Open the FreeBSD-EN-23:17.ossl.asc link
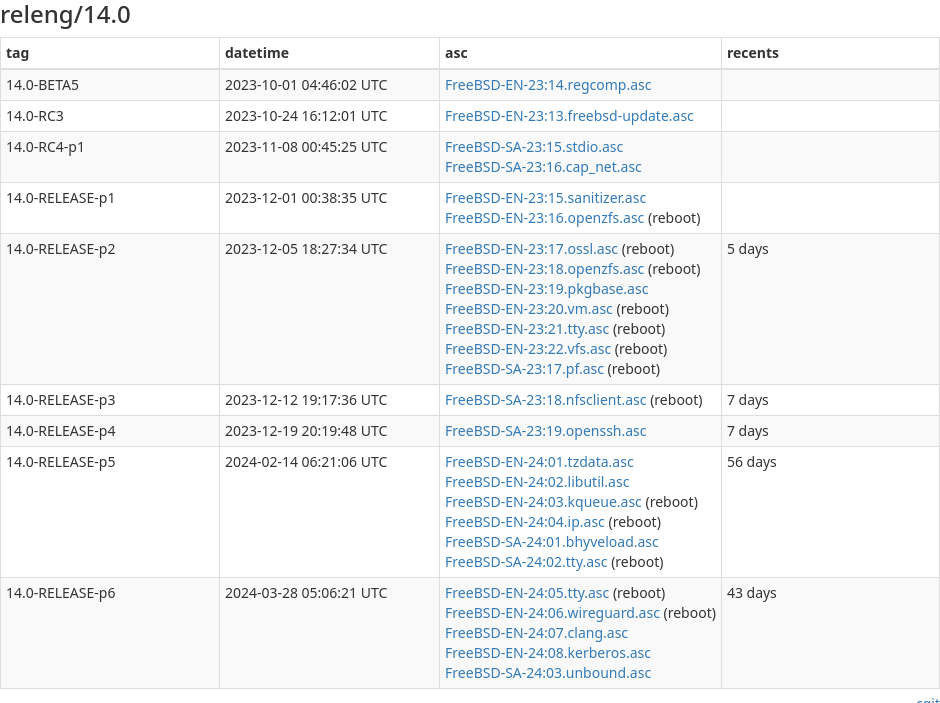Viewport: 940px width, 703px height. click(x=531, y=249)
